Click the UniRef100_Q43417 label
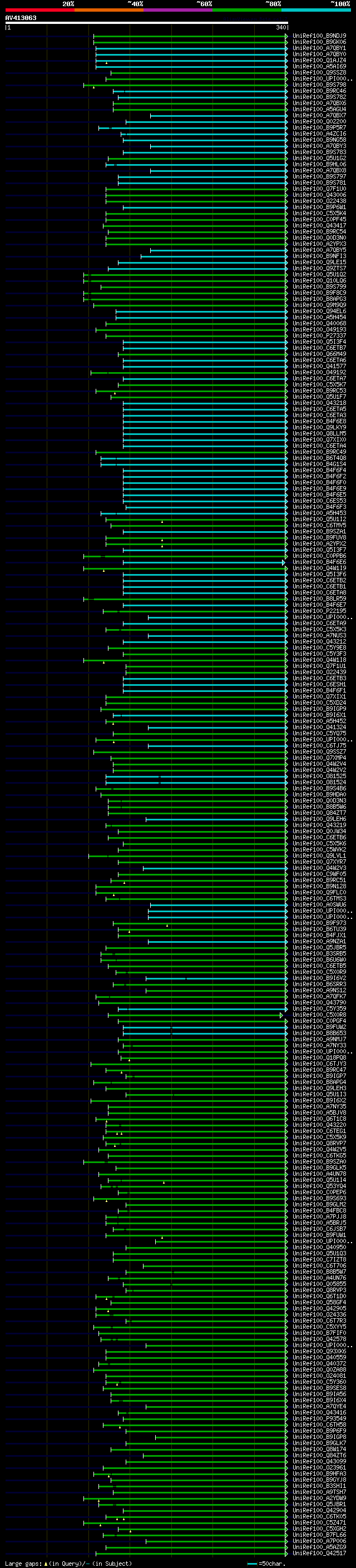This screenshot has width=356, height=1568. coord(319,225)
